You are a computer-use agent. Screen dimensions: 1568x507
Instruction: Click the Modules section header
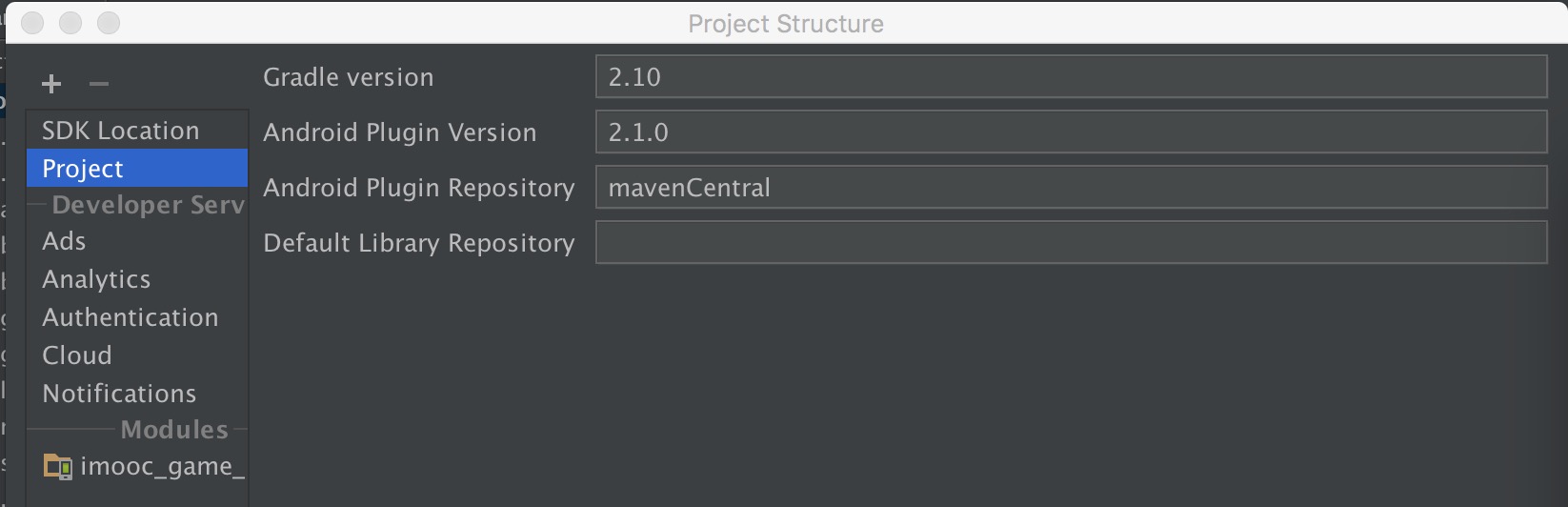[x=174, y=430]
